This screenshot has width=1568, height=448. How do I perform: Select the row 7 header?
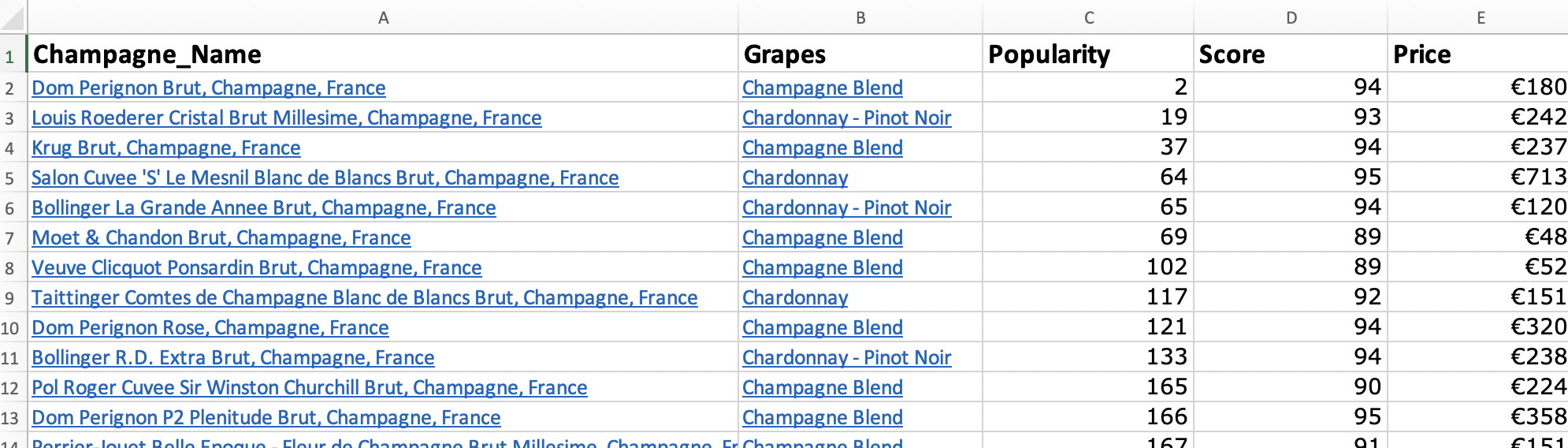(x=10, y=238)
